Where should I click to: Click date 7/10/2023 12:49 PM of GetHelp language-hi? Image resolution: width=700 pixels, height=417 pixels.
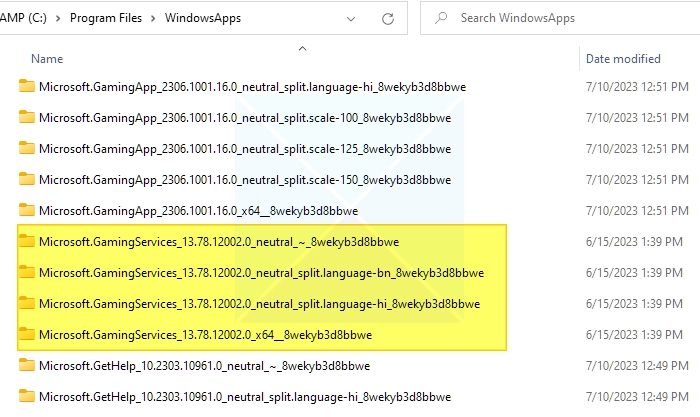[637, 397]
